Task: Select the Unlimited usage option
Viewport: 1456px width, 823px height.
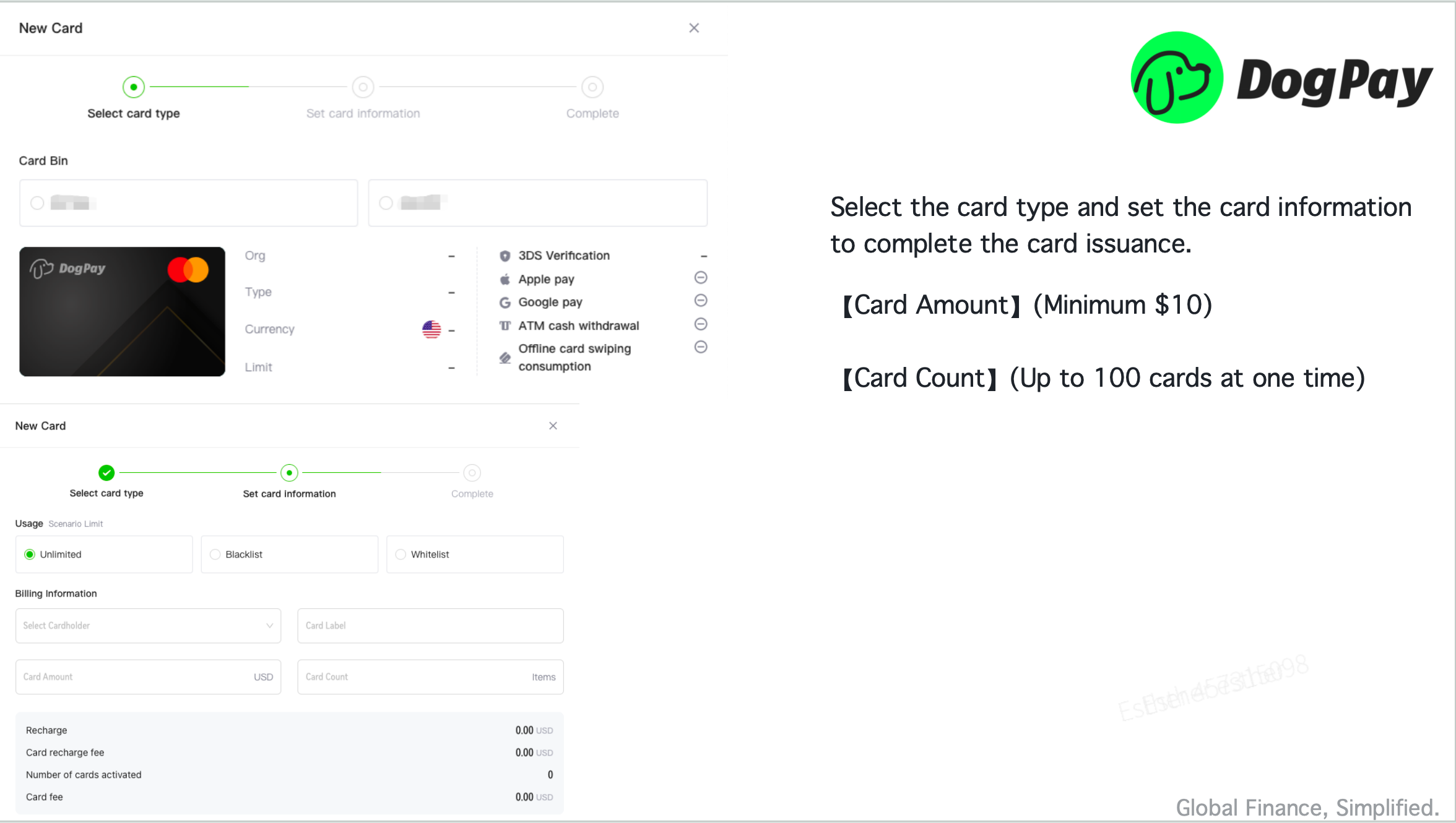Action: pyautogui.click(x=104, y=554)
